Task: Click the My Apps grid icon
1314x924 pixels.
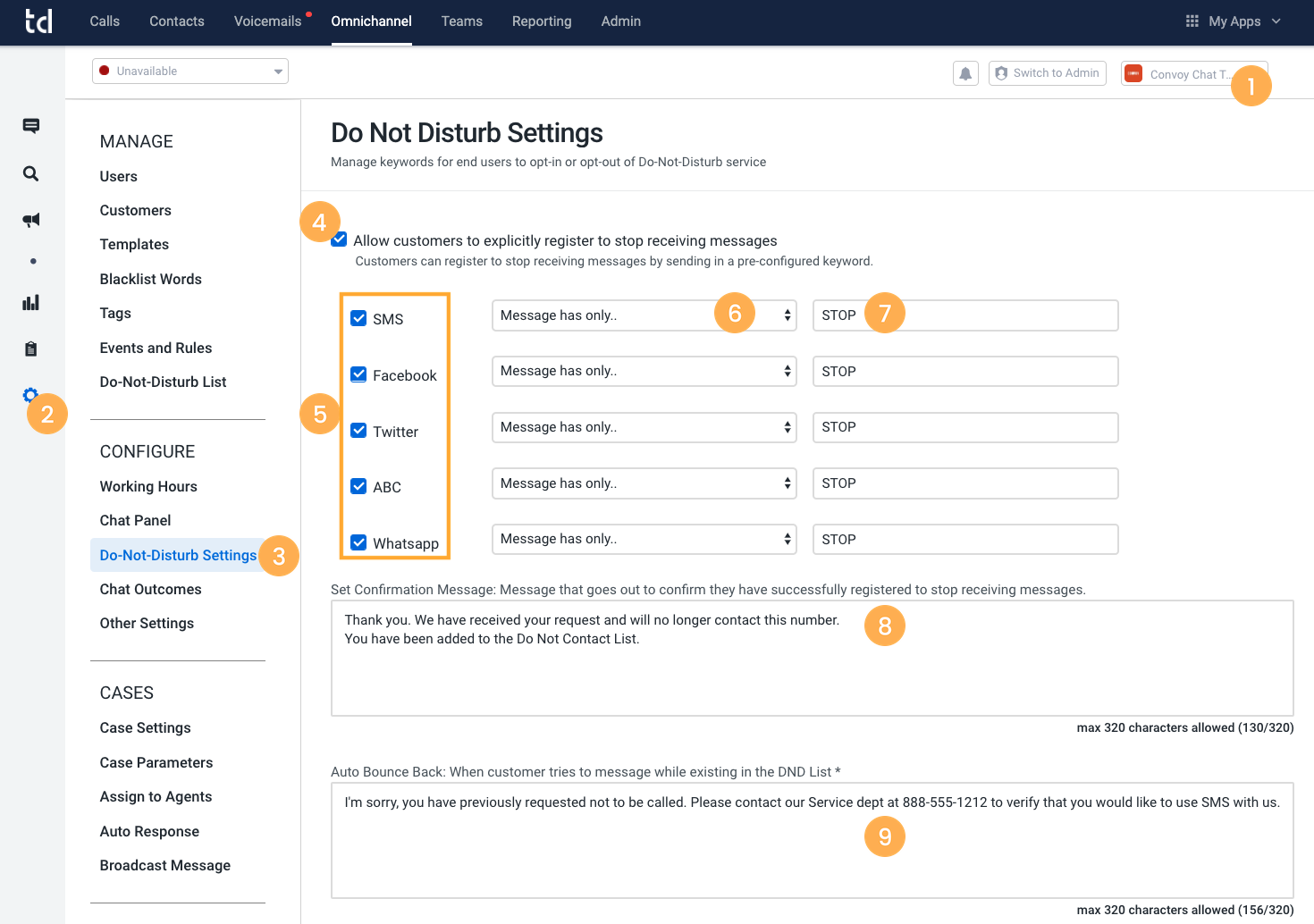Action: point(1192,21)
